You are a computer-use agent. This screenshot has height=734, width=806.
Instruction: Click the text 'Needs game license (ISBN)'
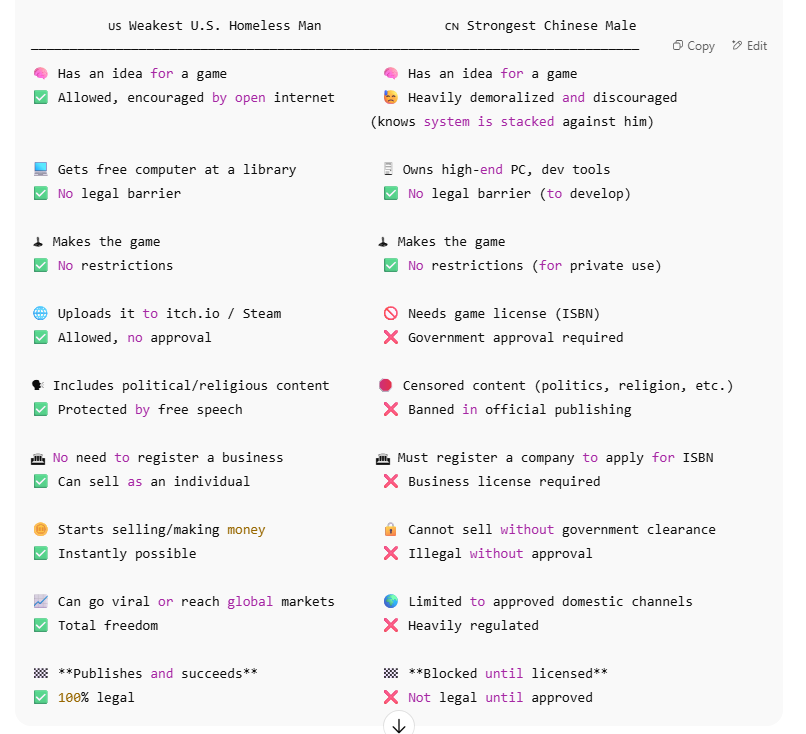tap(504, 314)
